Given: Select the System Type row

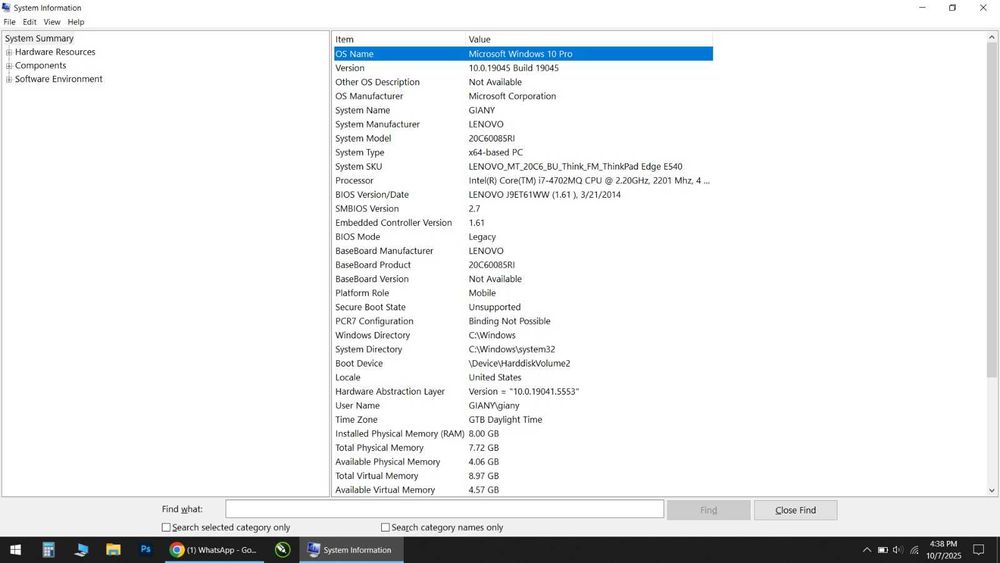Looking at the screenshot, I should coord(523,152).
